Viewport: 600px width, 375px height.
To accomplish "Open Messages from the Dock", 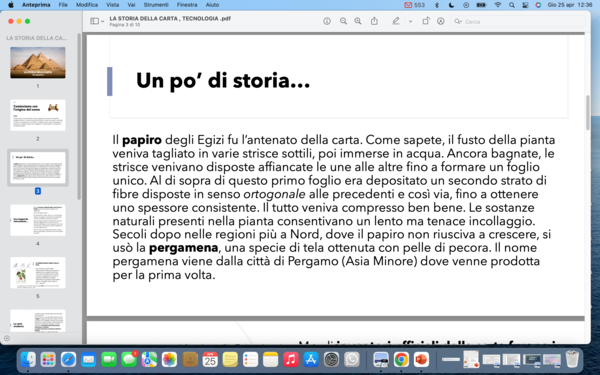I will tap(129, 359).
